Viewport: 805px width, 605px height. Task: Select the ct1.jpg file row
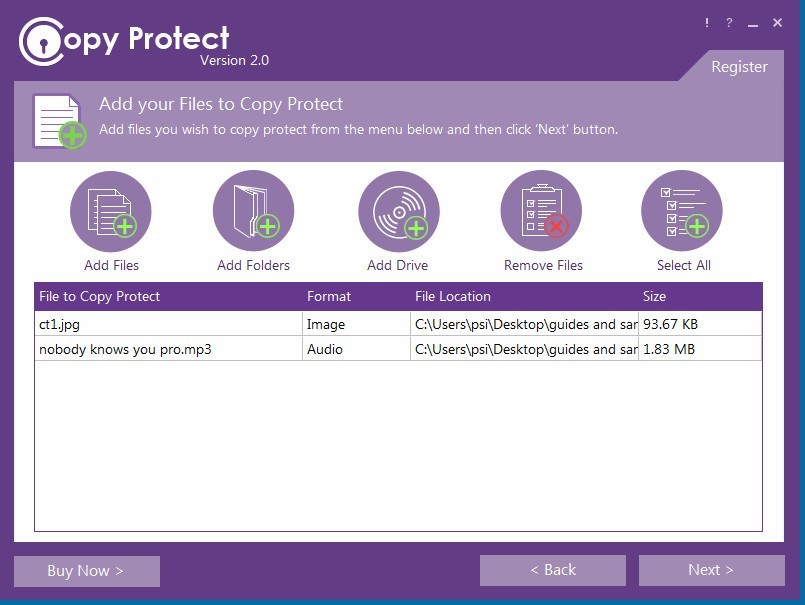[398, 324]
